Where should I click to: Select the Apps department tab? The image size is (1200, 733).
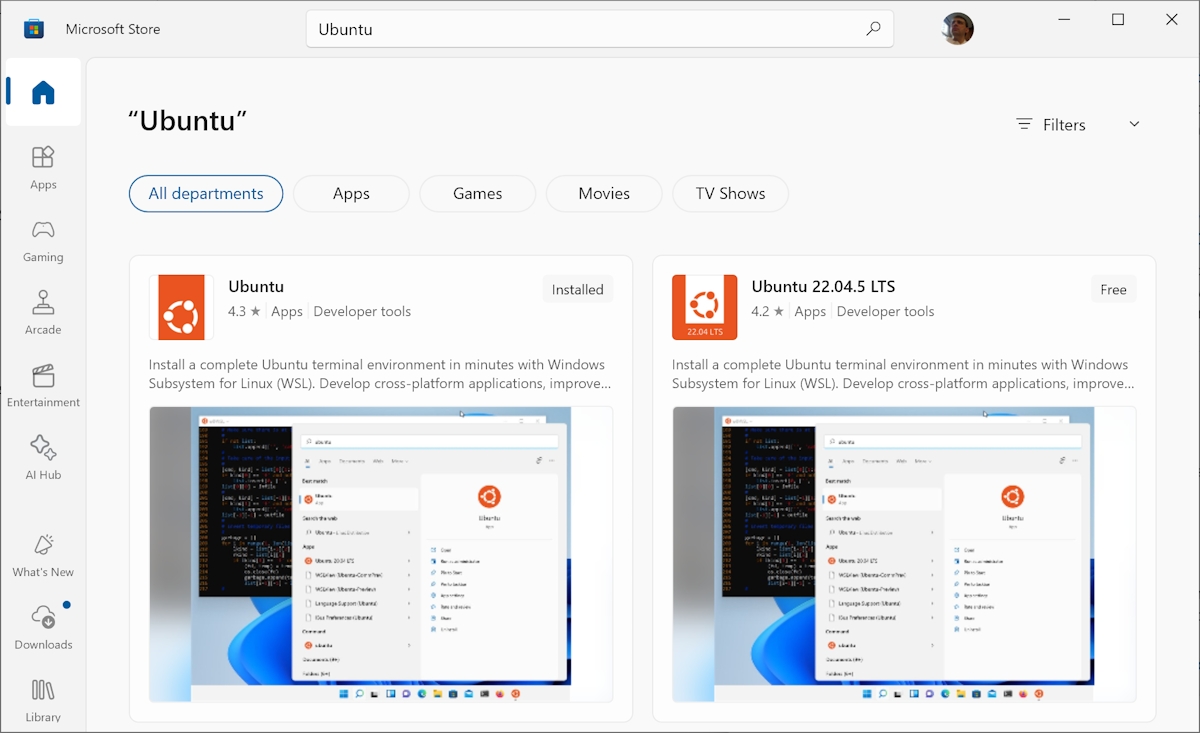point(351,194)
